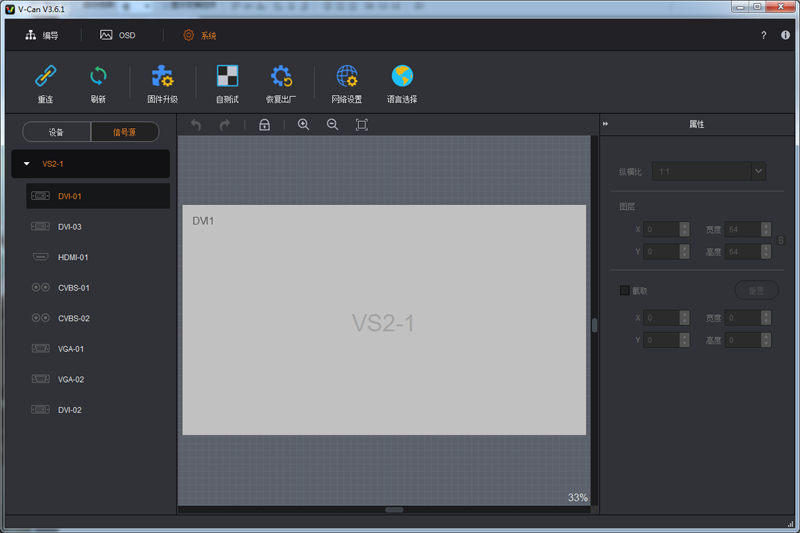Open 语言选择 language selection

[x=402, y=78]
